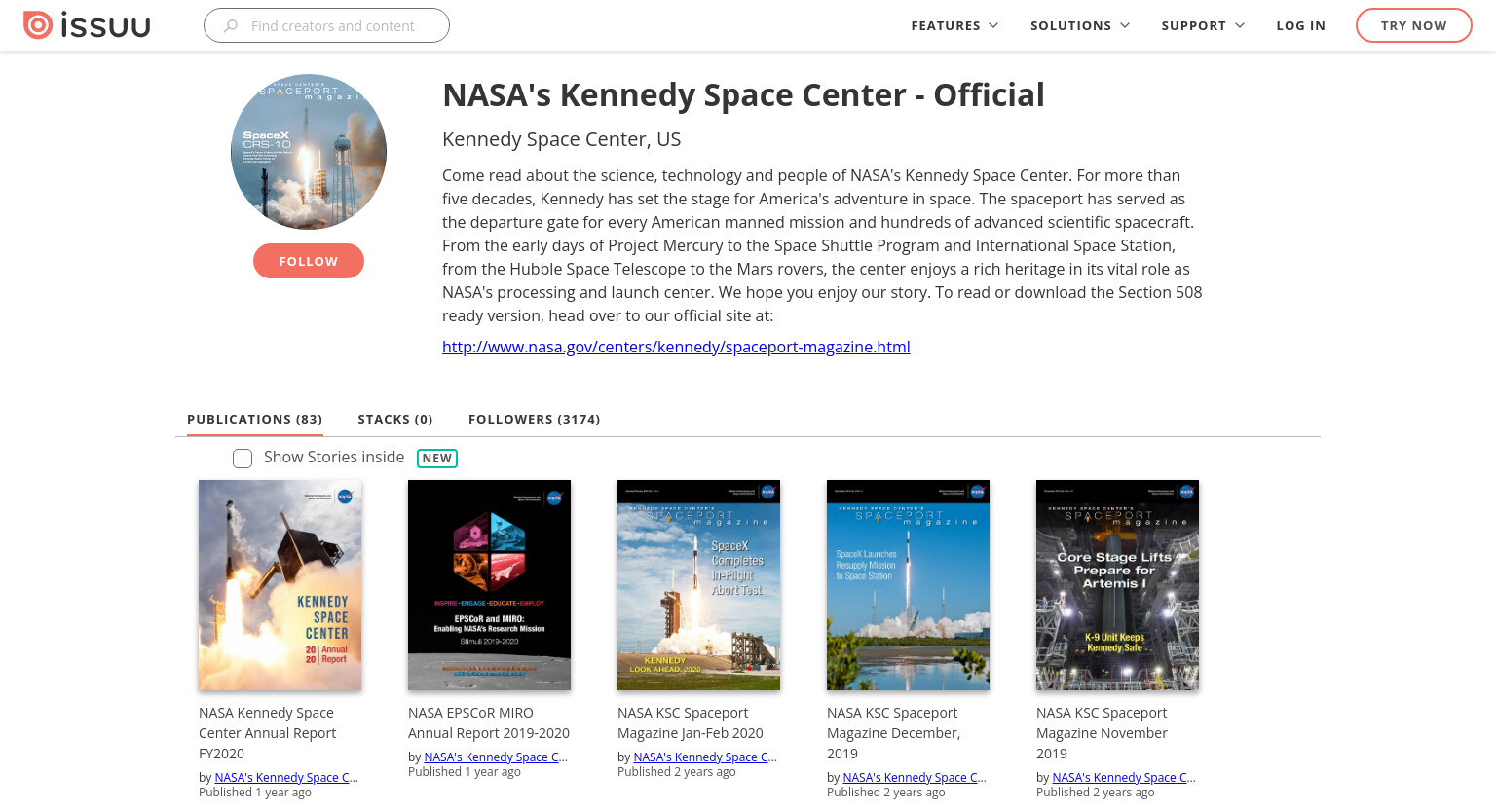Open the author link under December, 2019 magazine
The image size is (1496, 812).
915,777
